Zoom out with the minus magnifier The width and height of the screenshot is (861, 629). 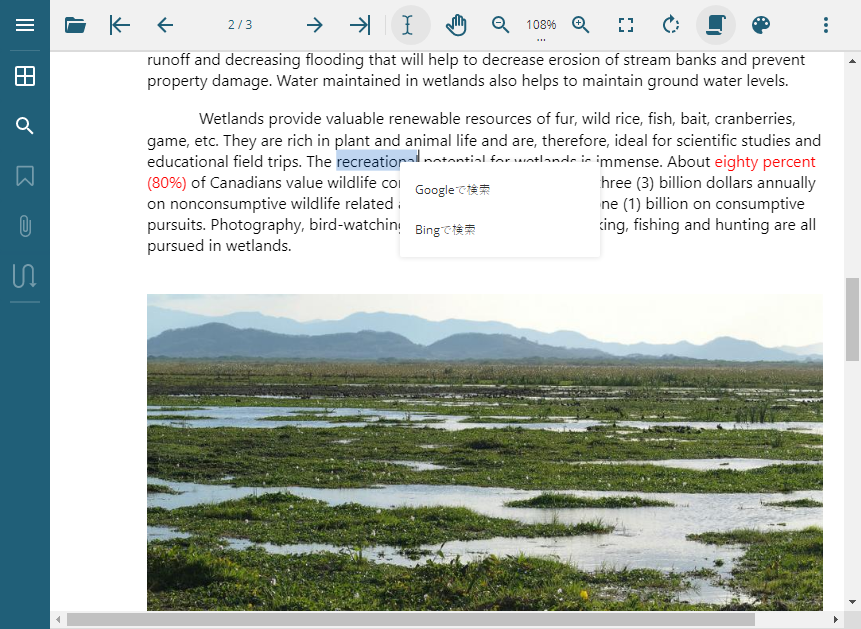(500, 25)
